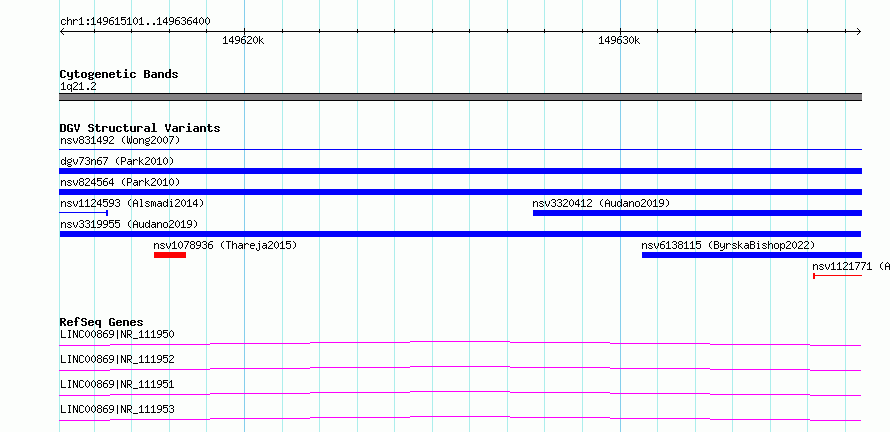Open the nsv3319955 (Audano2019) label
This screenshot has width=890, height=432.
pyautogui.click(x=129, y=224)
